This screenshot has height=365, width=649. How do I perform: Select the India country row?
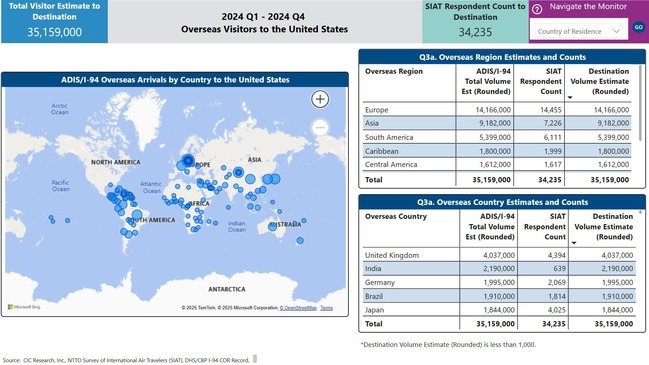tap(499, 269)
